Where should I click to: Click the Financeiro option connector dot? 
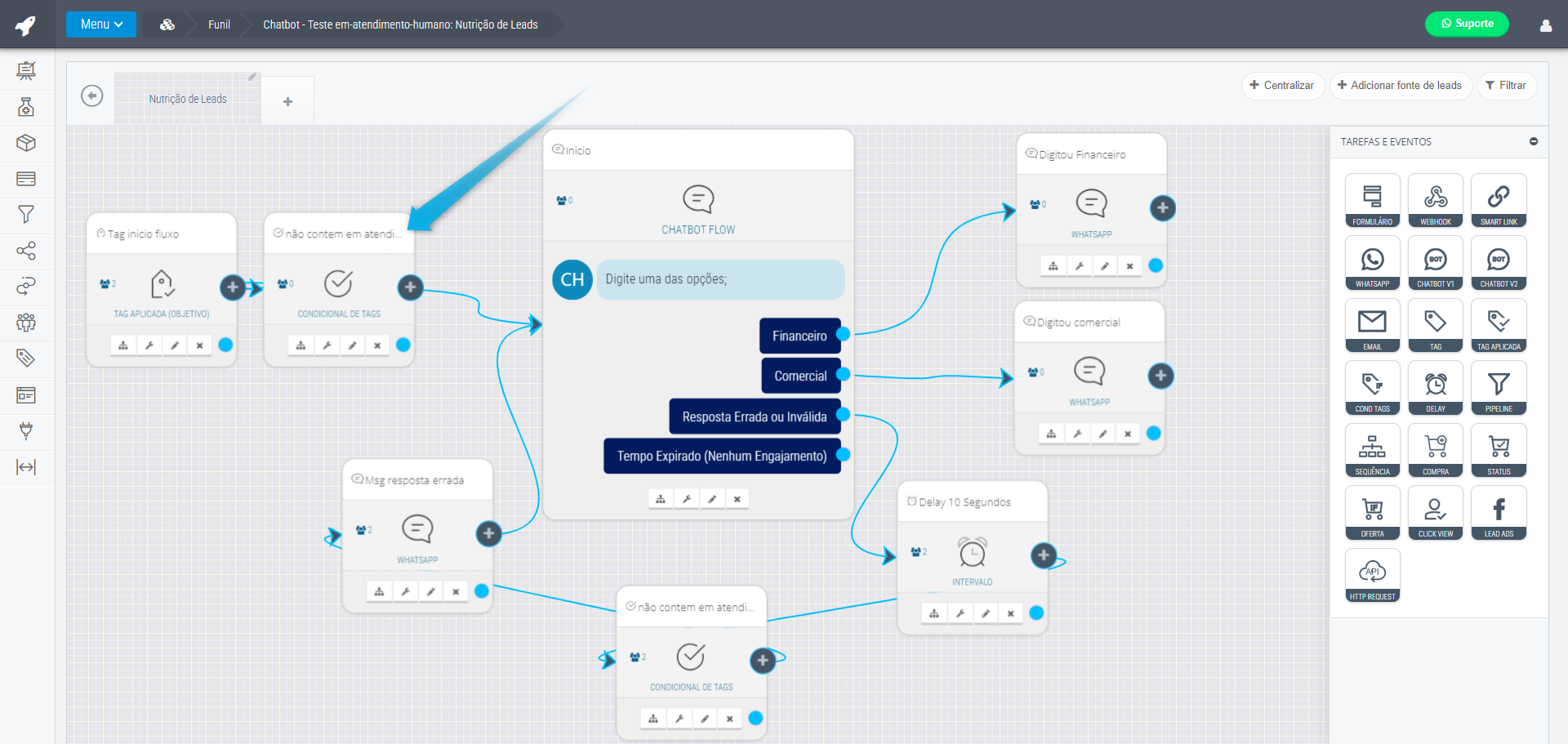[843, 334]
